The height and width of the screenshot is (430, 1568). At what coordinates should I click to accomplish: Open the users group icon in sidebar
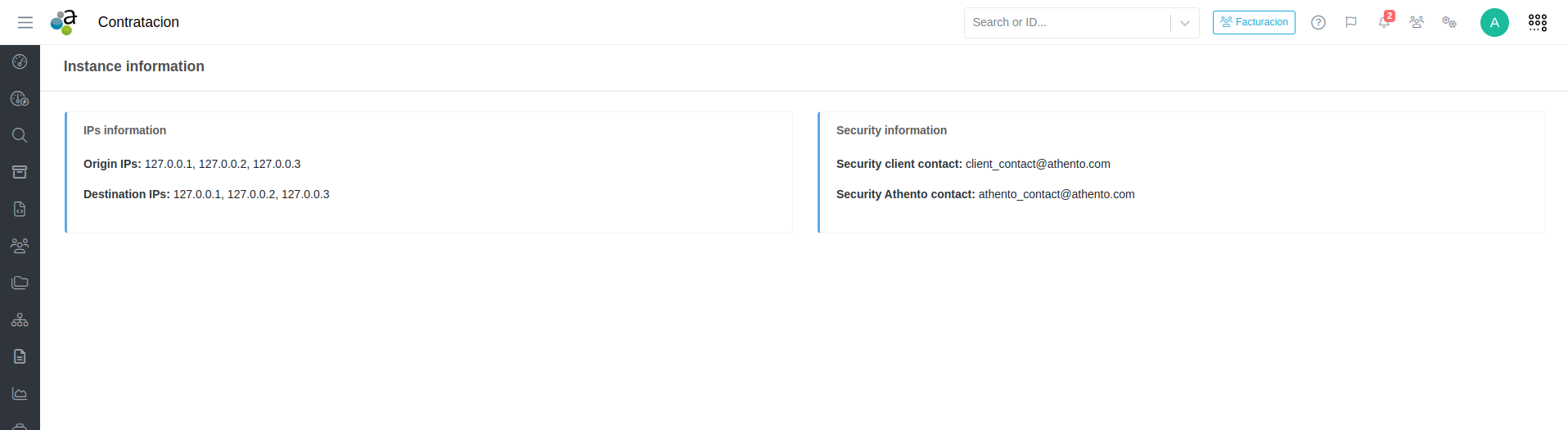tap(20, 246)
